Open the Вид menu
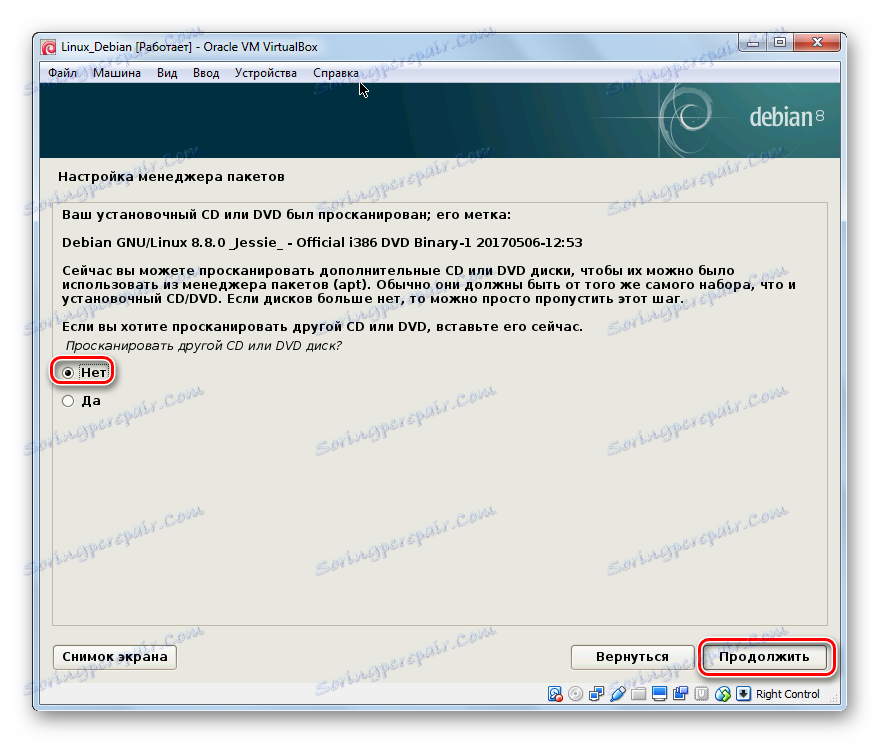Image resolution: width=880 pixels, height=744 pixels. tap(167, 73)
